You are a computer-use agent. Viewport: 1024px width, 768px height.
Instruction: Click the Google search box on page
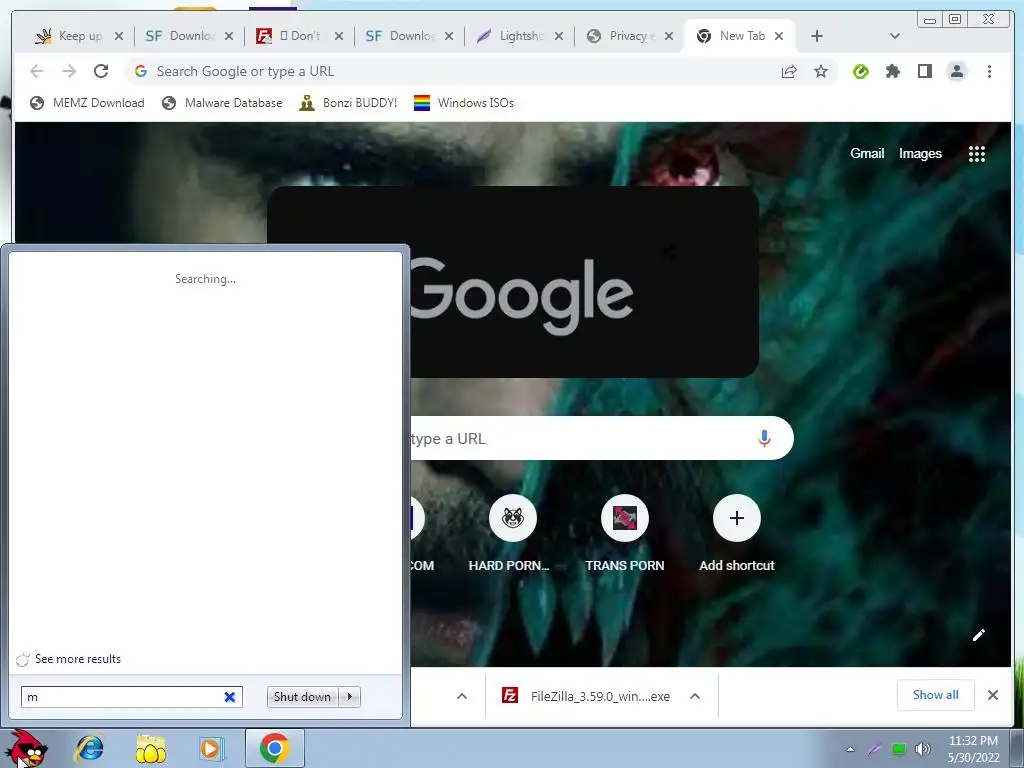pos(601,438)
